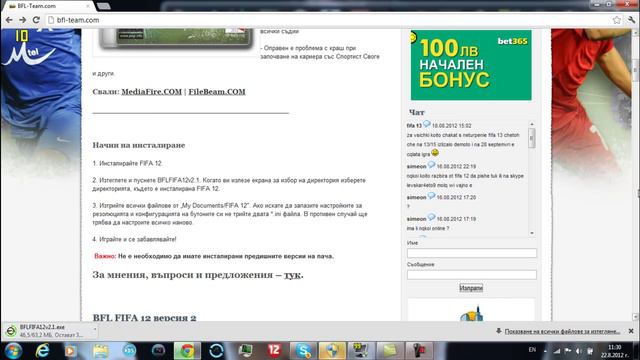Screen dimensions: 640x360
Task: Open the FileBeam.COM download link
Action: click(217, 91)
